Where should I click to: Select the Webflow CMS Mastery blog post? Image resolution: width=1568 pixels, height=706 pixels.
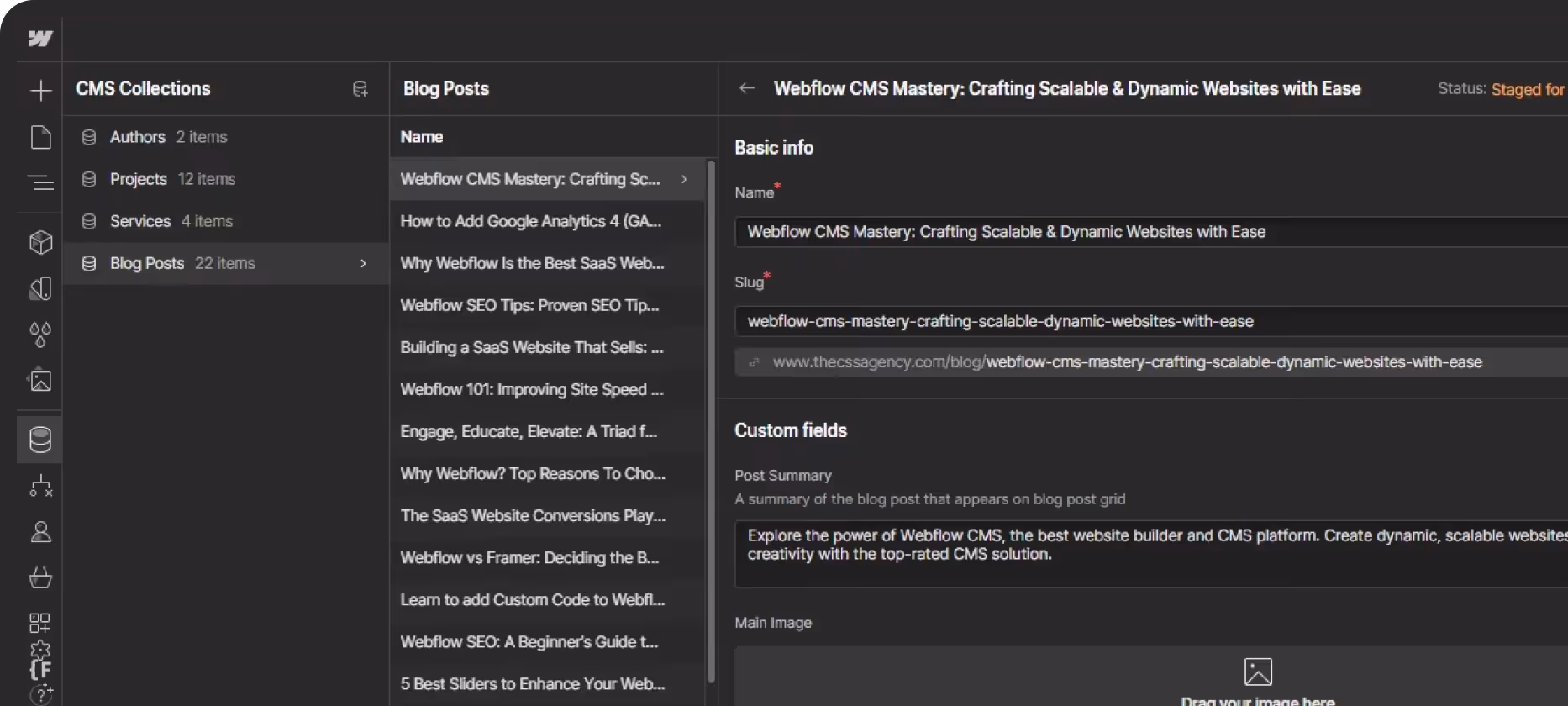(548, 179)
